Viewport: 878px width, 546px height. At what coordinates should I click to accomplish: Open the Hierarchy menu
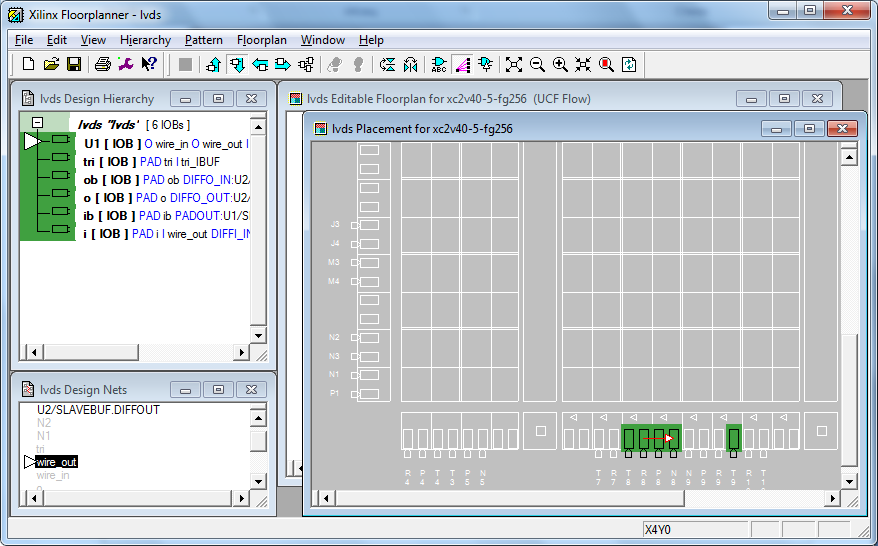point(145,40)
